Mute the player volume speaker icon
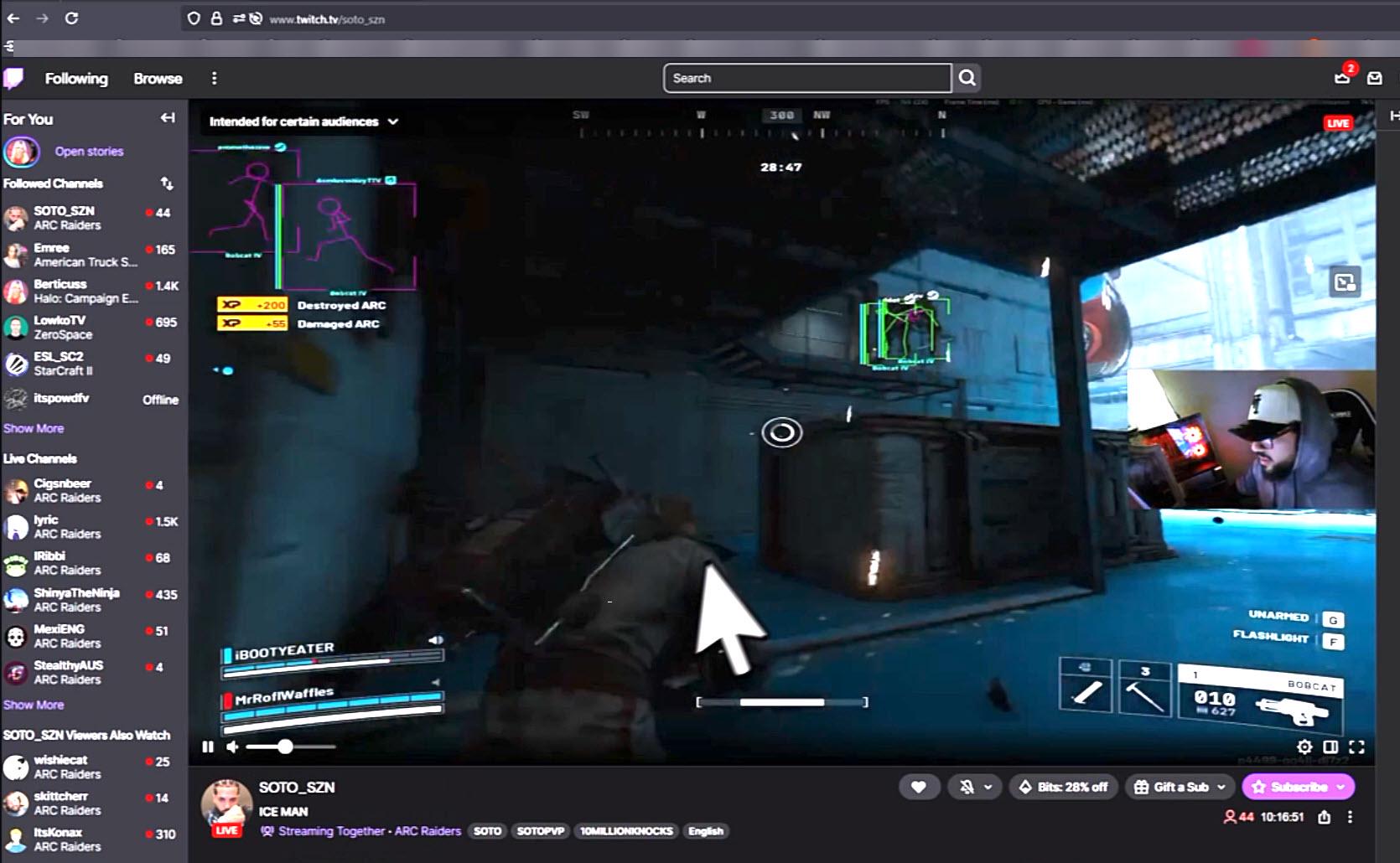The width and height of the screenshot is (1400, 863). 232,747
